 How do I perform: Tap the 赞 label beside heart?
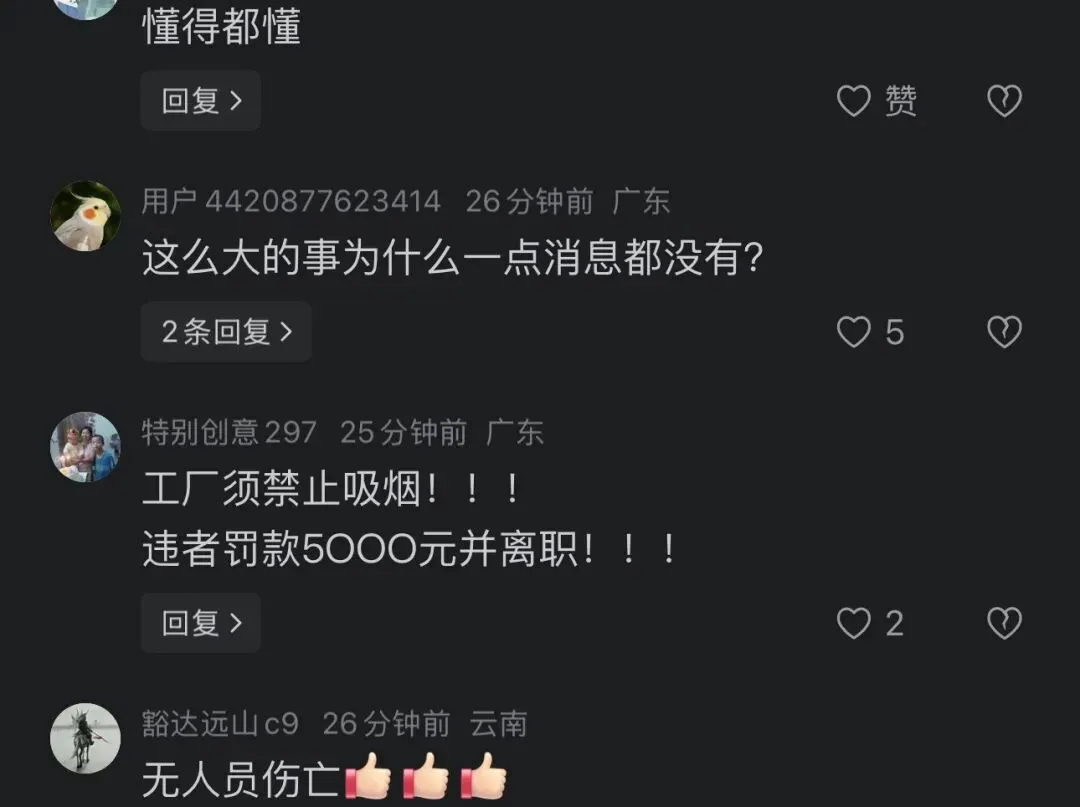click(900, 101)
